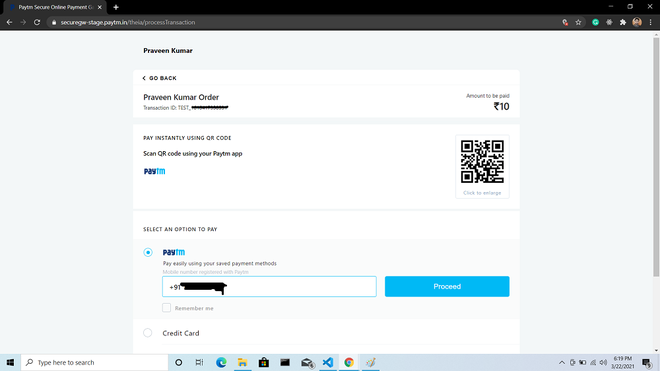
Task: Open the Chrome three-dot menu
Action: tap(650, 22)
